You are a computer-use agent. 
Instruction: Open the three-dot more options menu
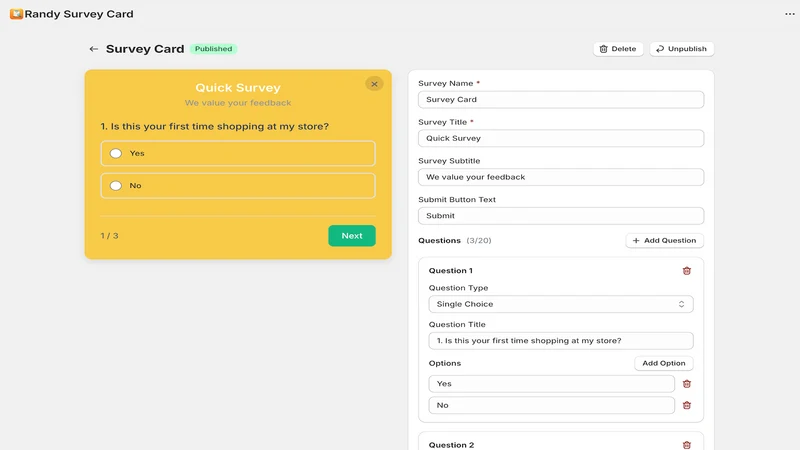pos(789,14)
